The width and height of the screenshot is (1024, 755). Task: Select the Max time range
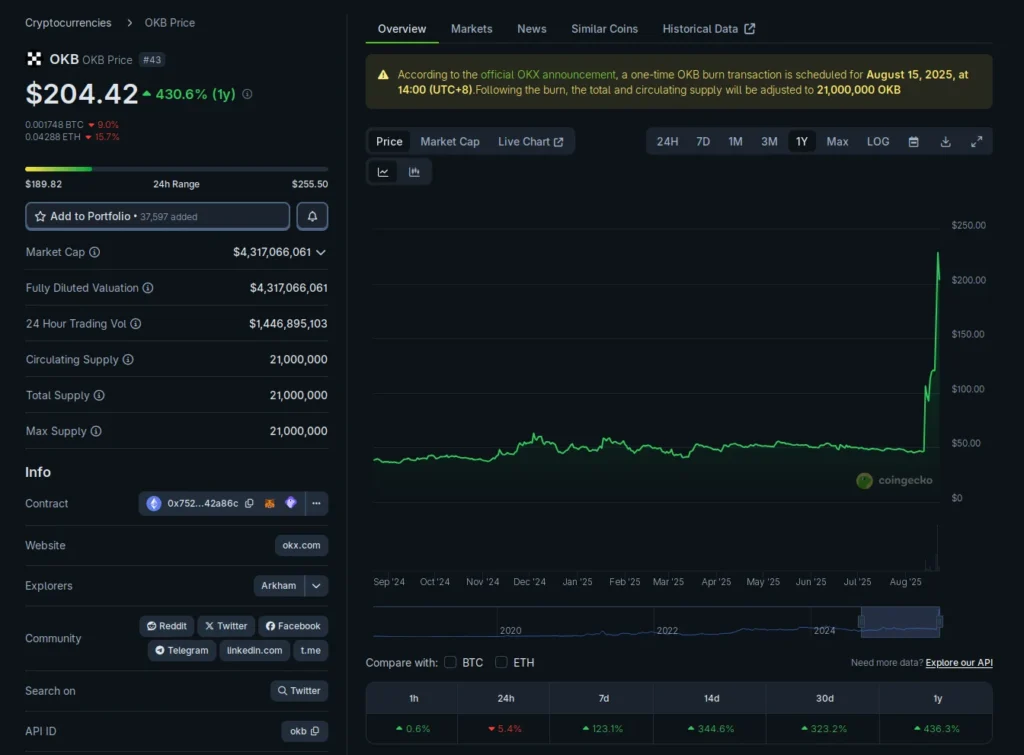click(x=837, y=142)
